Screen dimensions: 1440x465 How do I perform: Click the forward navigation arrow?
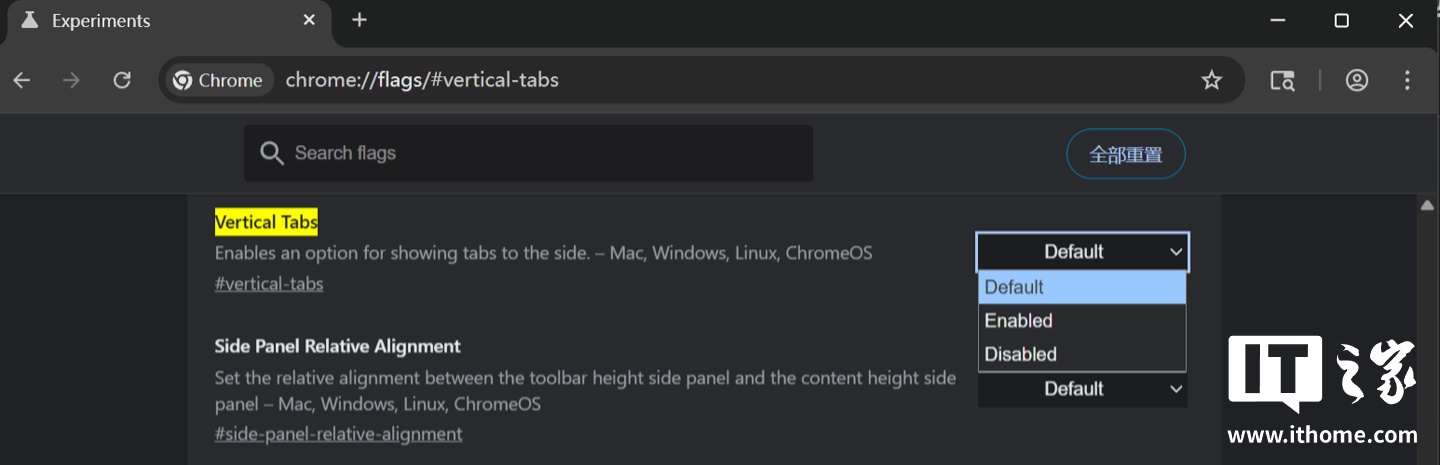pos(71,81)
